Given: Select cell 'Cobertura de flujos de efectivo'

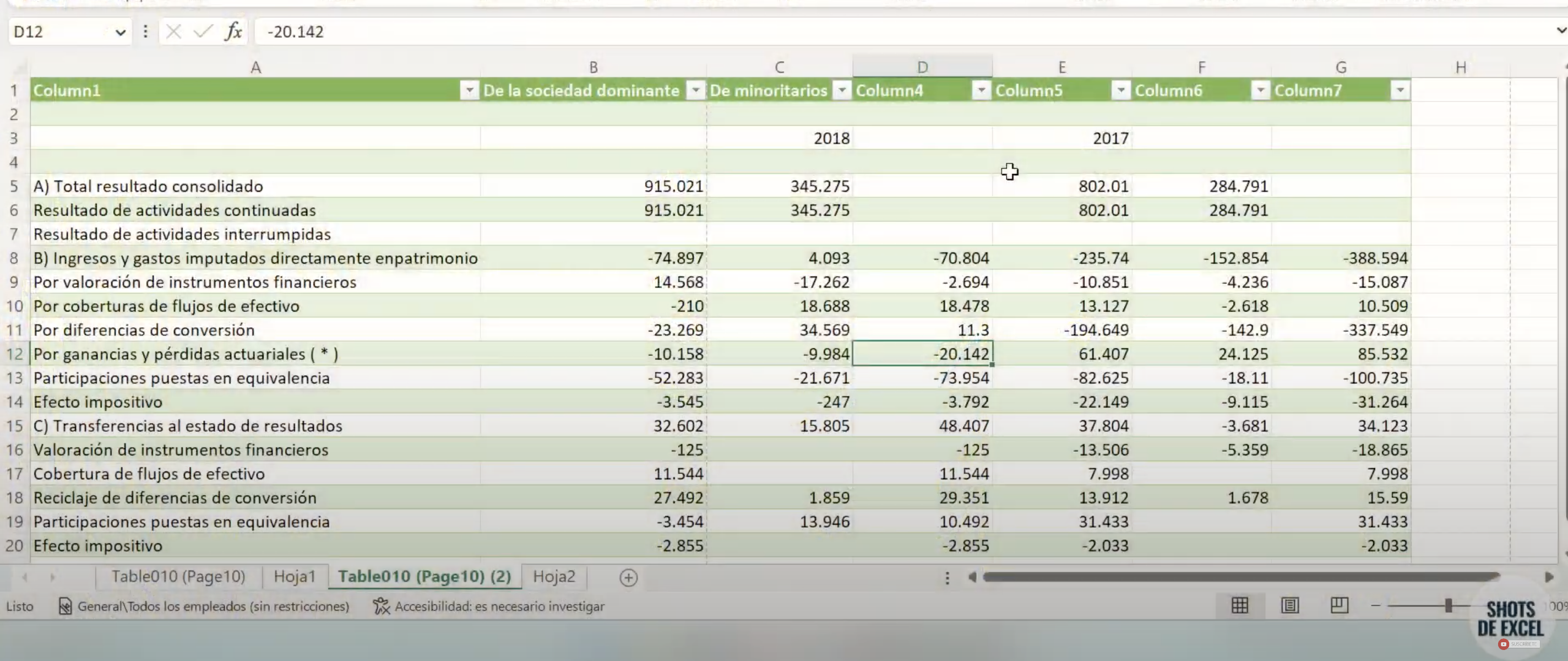Looking at the screenshot, I should tap(255, 473).
